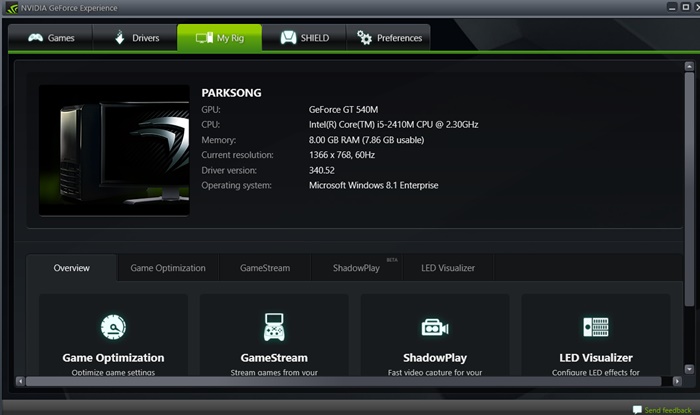Click the LED Visualizer icon

point(596,327)
